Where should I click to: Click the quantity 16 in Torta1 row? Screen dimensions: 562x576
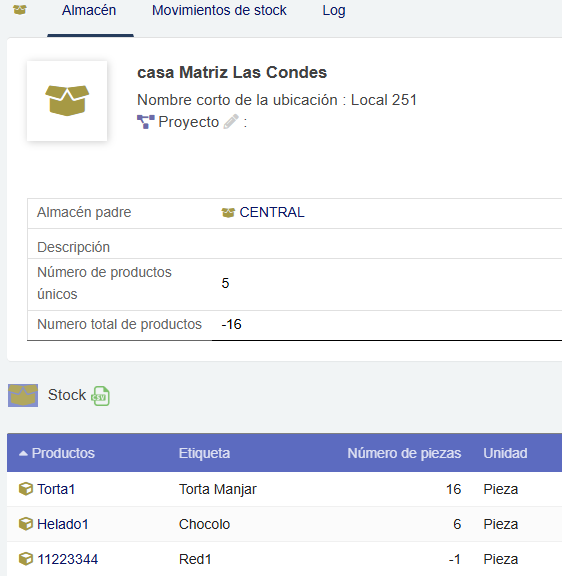[x=453, y=489]
